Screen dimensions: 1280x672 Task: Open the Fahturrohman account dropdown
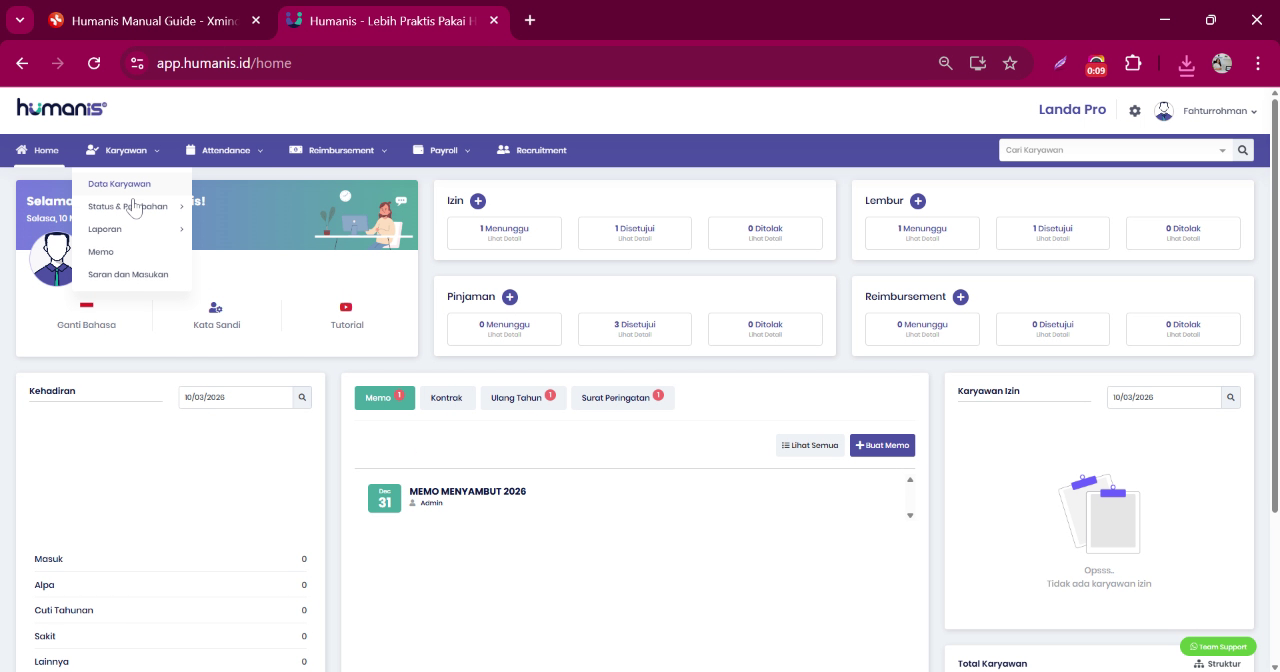coord(1220,111)
